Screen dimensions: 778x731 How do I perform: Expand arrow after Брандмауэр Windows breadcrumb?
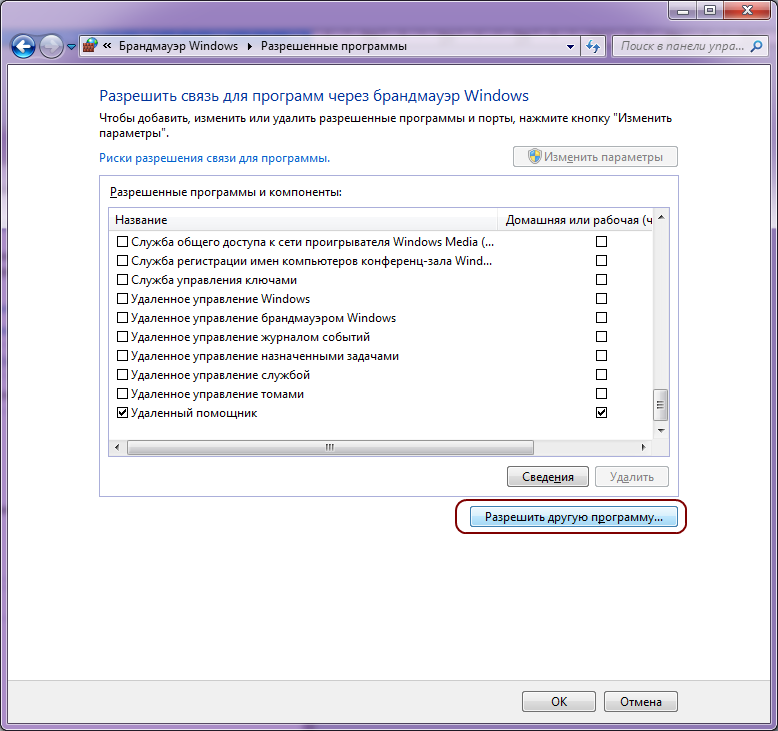coord(250,46)
